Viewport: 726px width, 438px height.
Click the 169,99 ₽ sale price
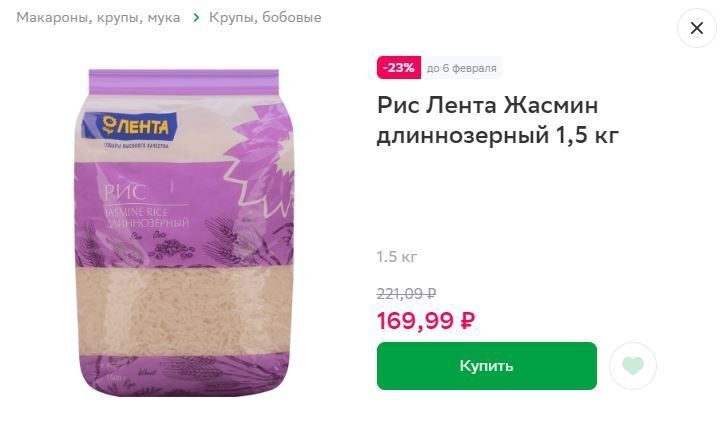[426, 320]
